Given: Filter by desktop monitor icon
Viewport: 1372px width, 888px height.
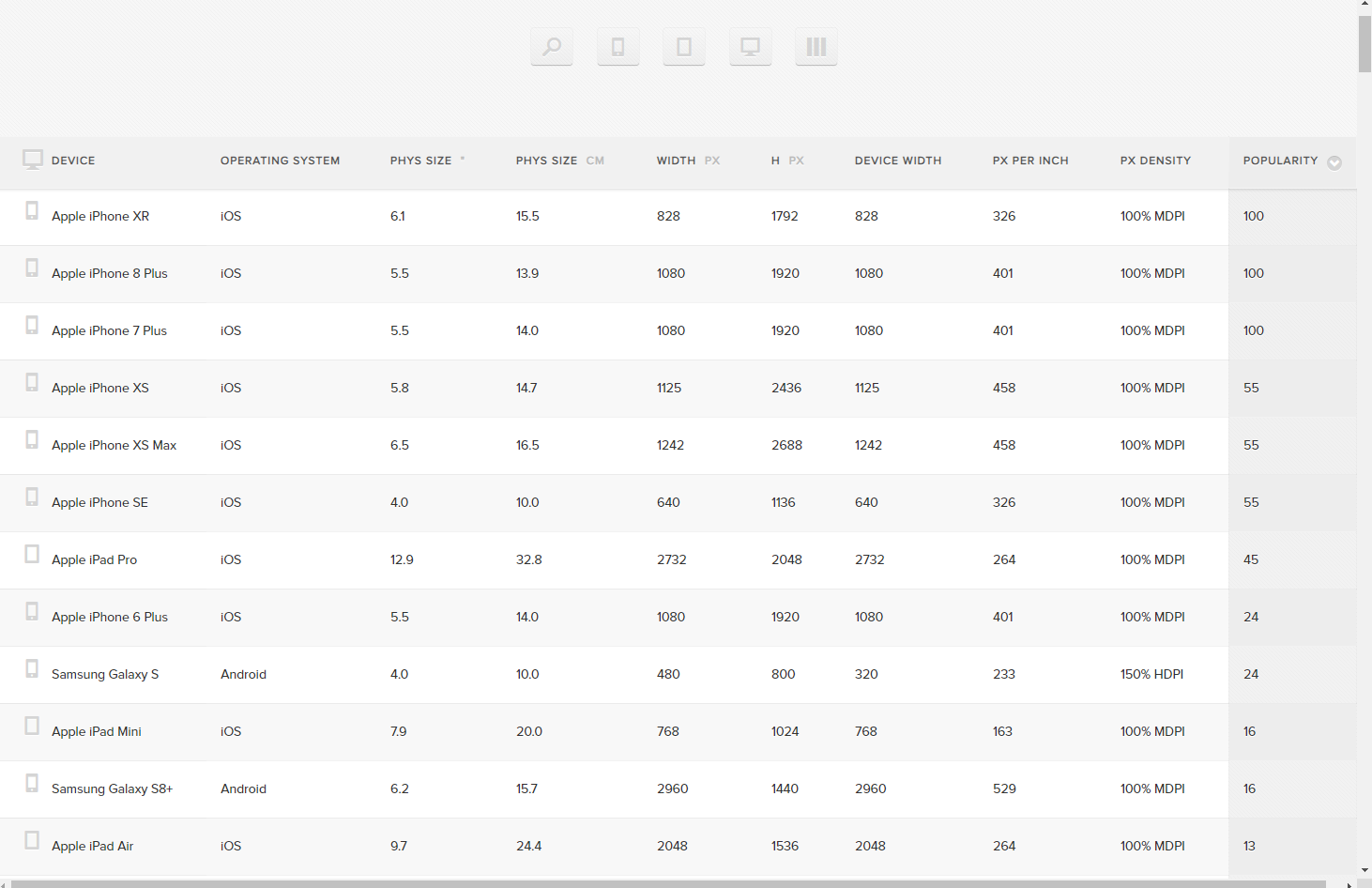Looking at the screenshot, I should click(751, 46).
